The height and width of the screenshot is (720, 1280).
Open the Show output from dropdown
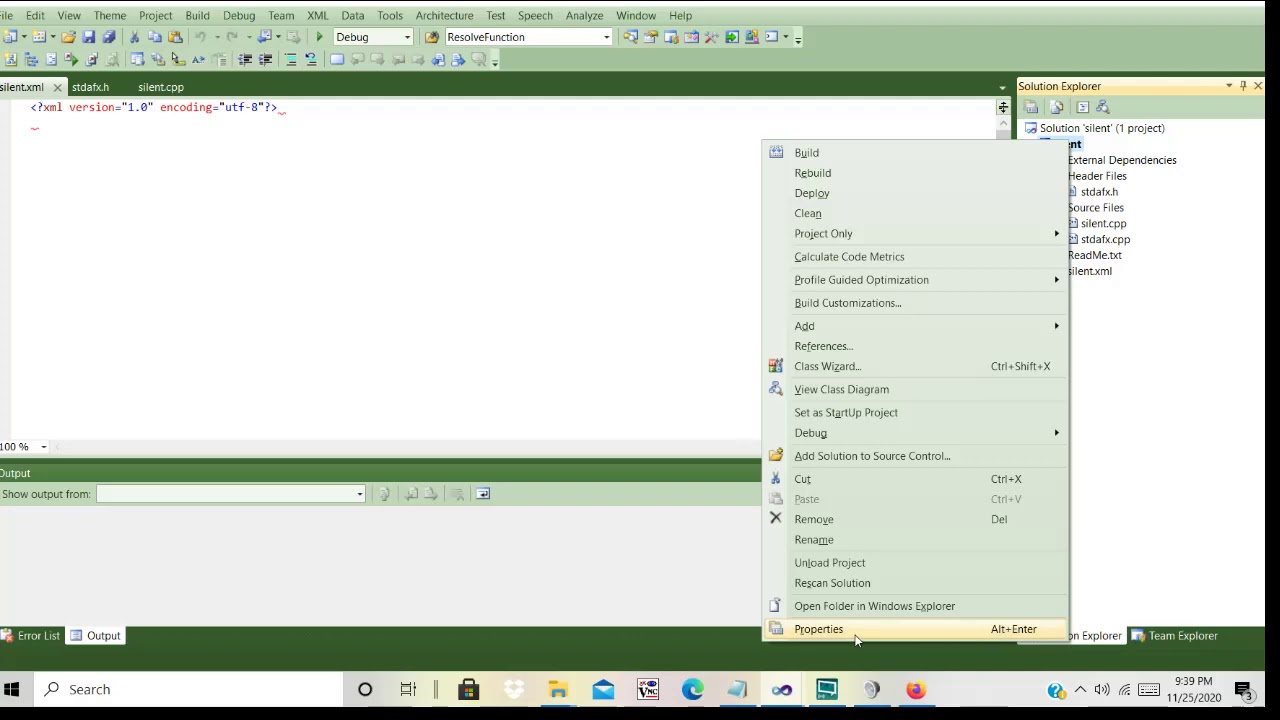(360, 494)
